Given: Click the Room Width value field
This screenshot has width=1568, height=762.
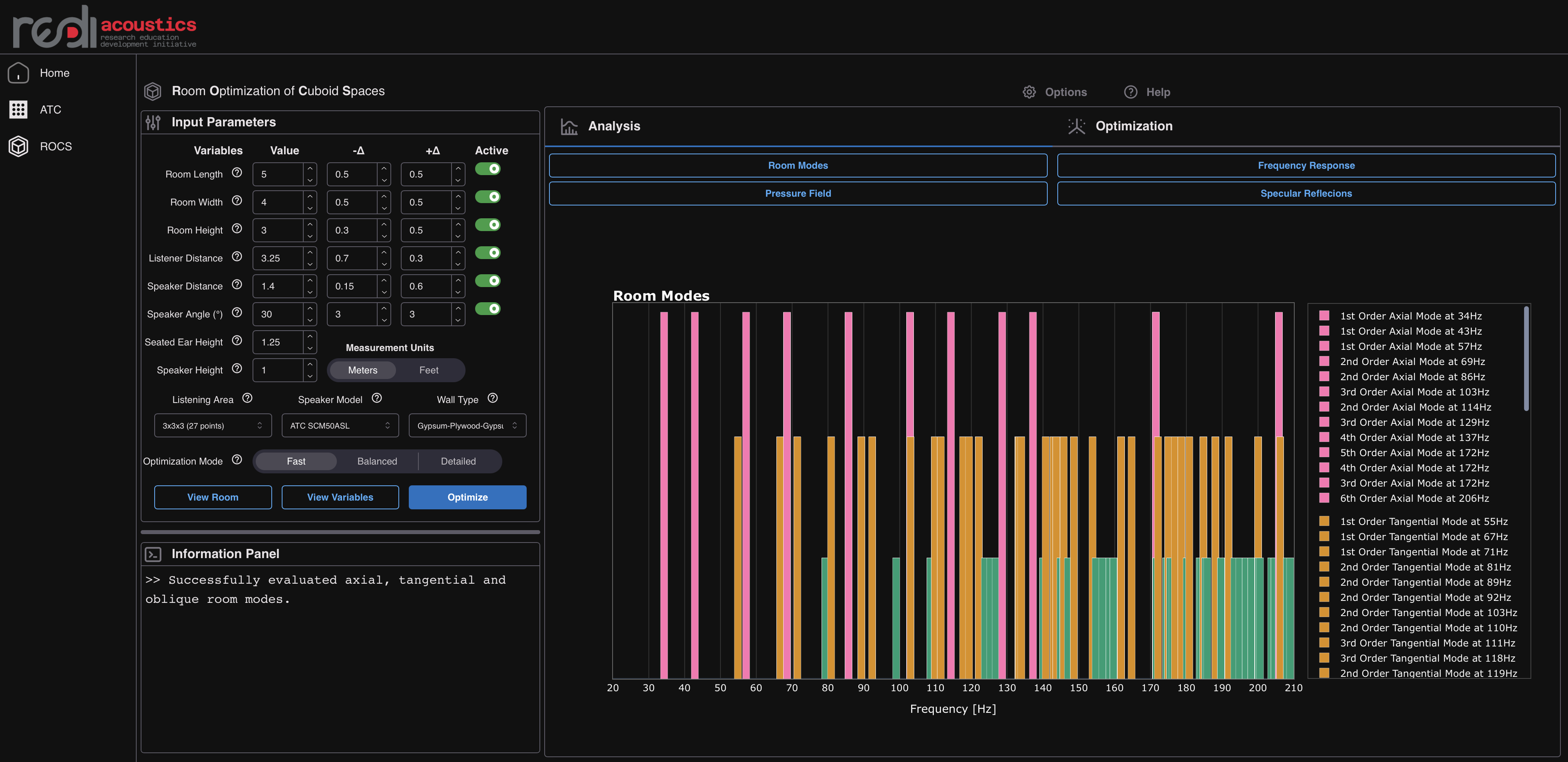Looking at the screenshot, I should [278, 202].
